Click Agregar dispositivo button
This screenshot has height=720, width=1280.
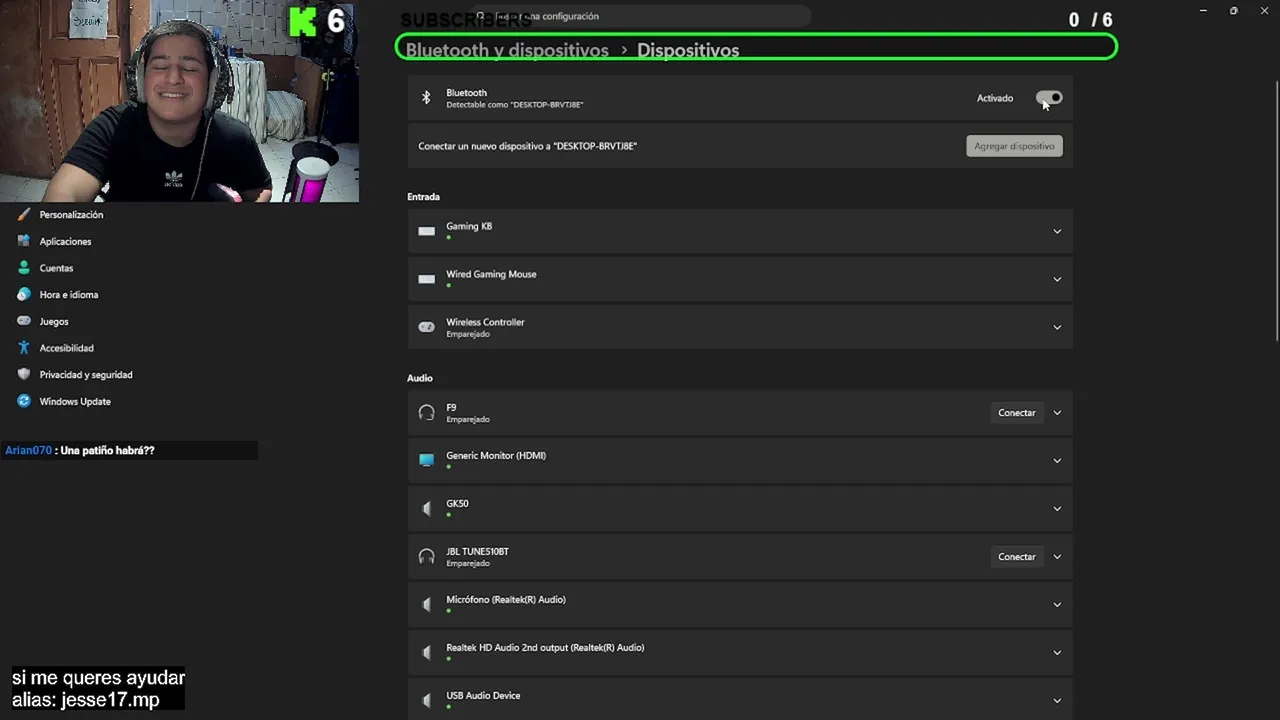point(1014,146)
